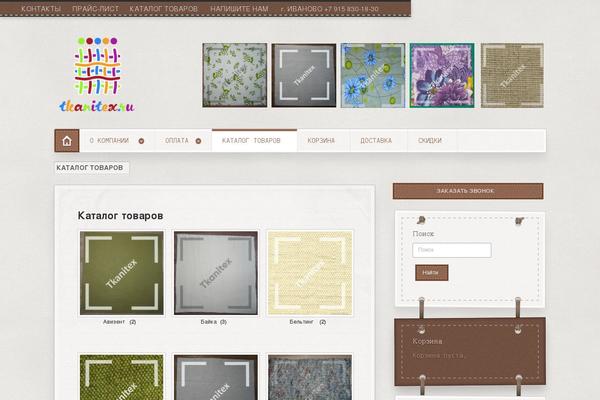The width and height of the screenshot is (600, 400).
Task: Open О компании menu item
Action: (109, 141)
